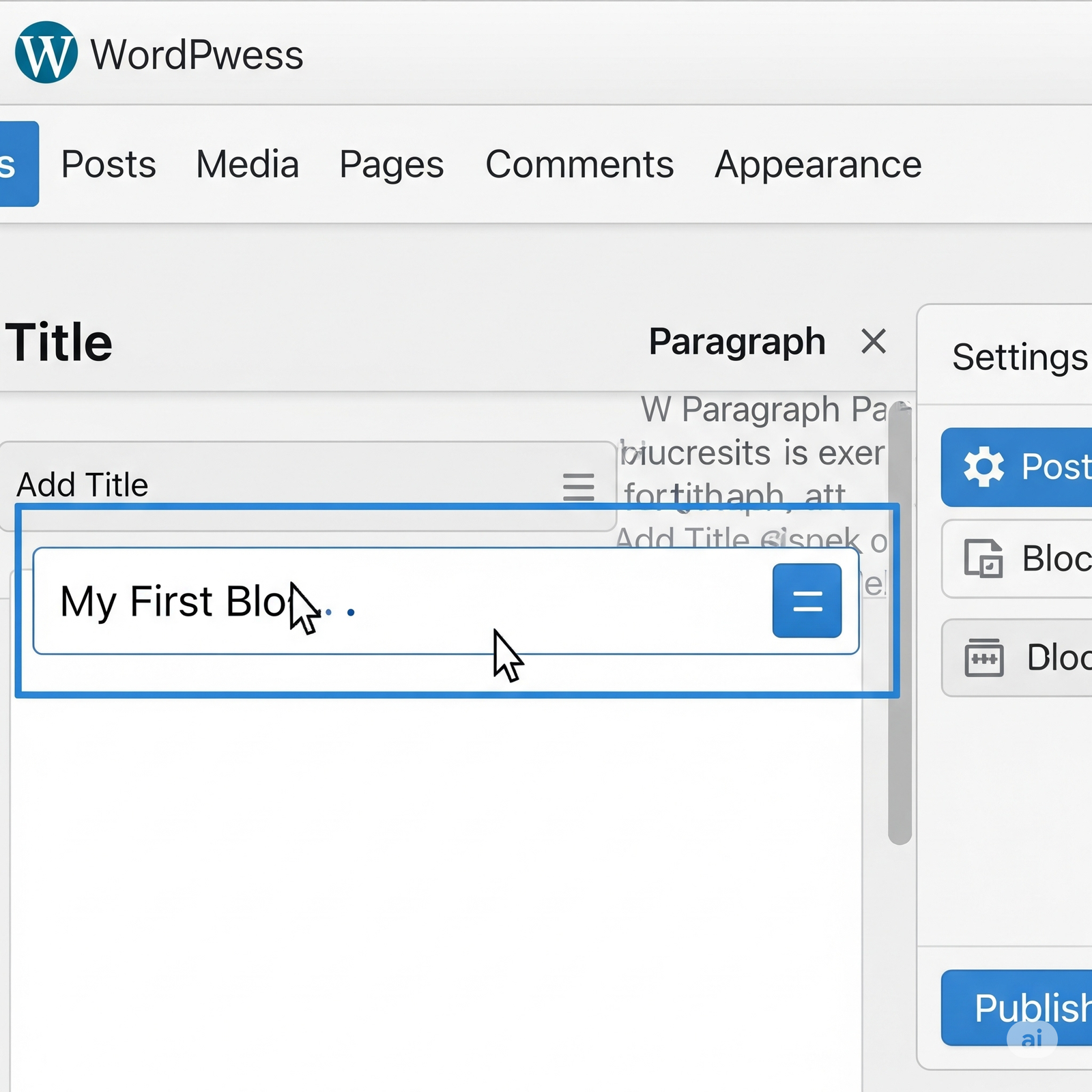Click the blue menu button in title input
The image size is (1092, 1092).
[x=807, y=601]
